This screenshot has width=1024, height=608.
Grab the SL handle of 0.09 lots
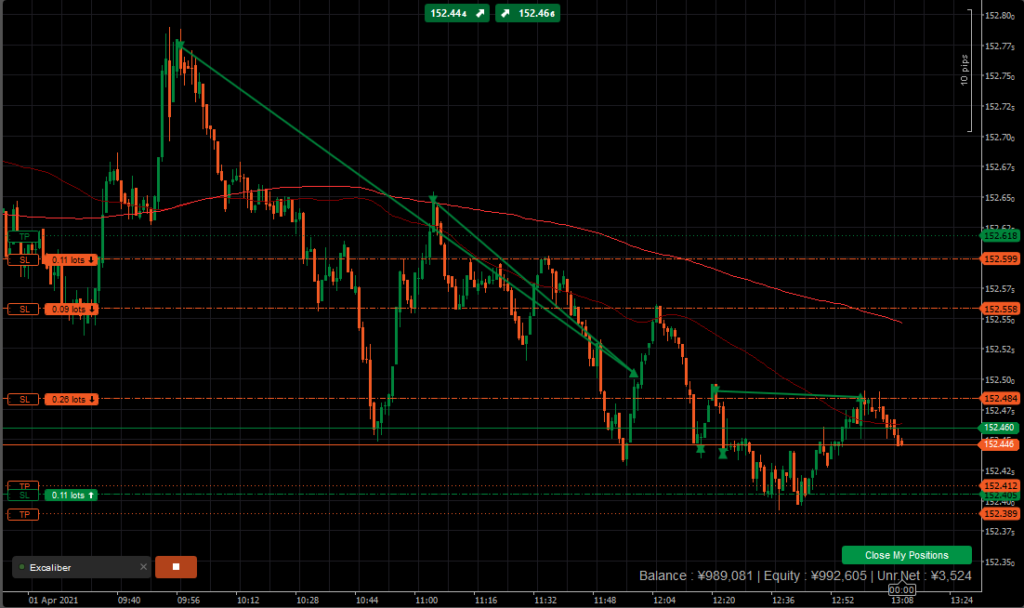click(x=24, y=309)
